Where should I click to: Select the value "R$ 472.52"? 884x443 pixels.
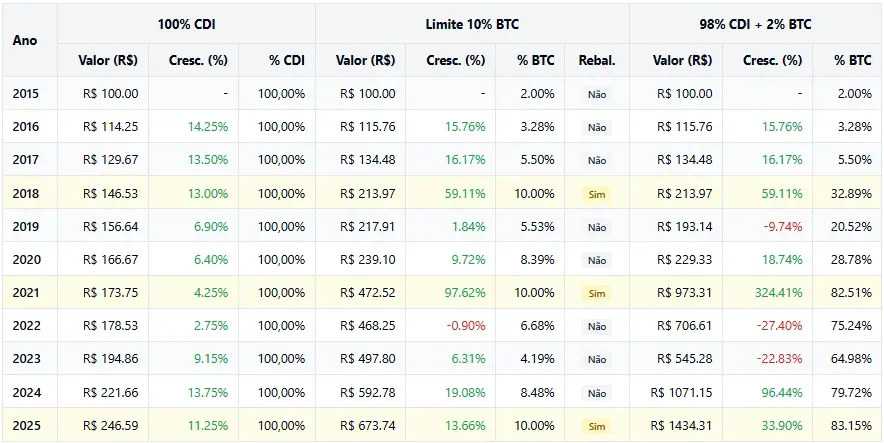(368, 293)
